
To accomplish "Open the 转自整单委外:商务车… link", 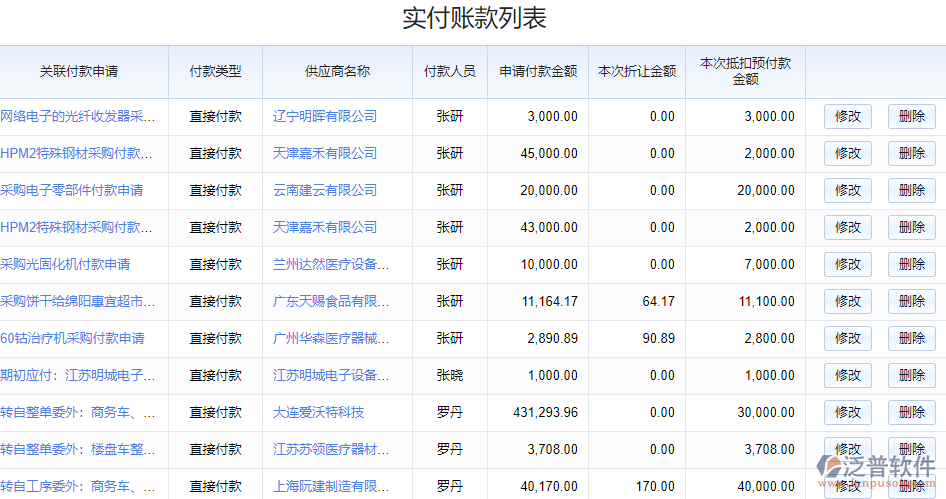I will [x=78, y=412].
